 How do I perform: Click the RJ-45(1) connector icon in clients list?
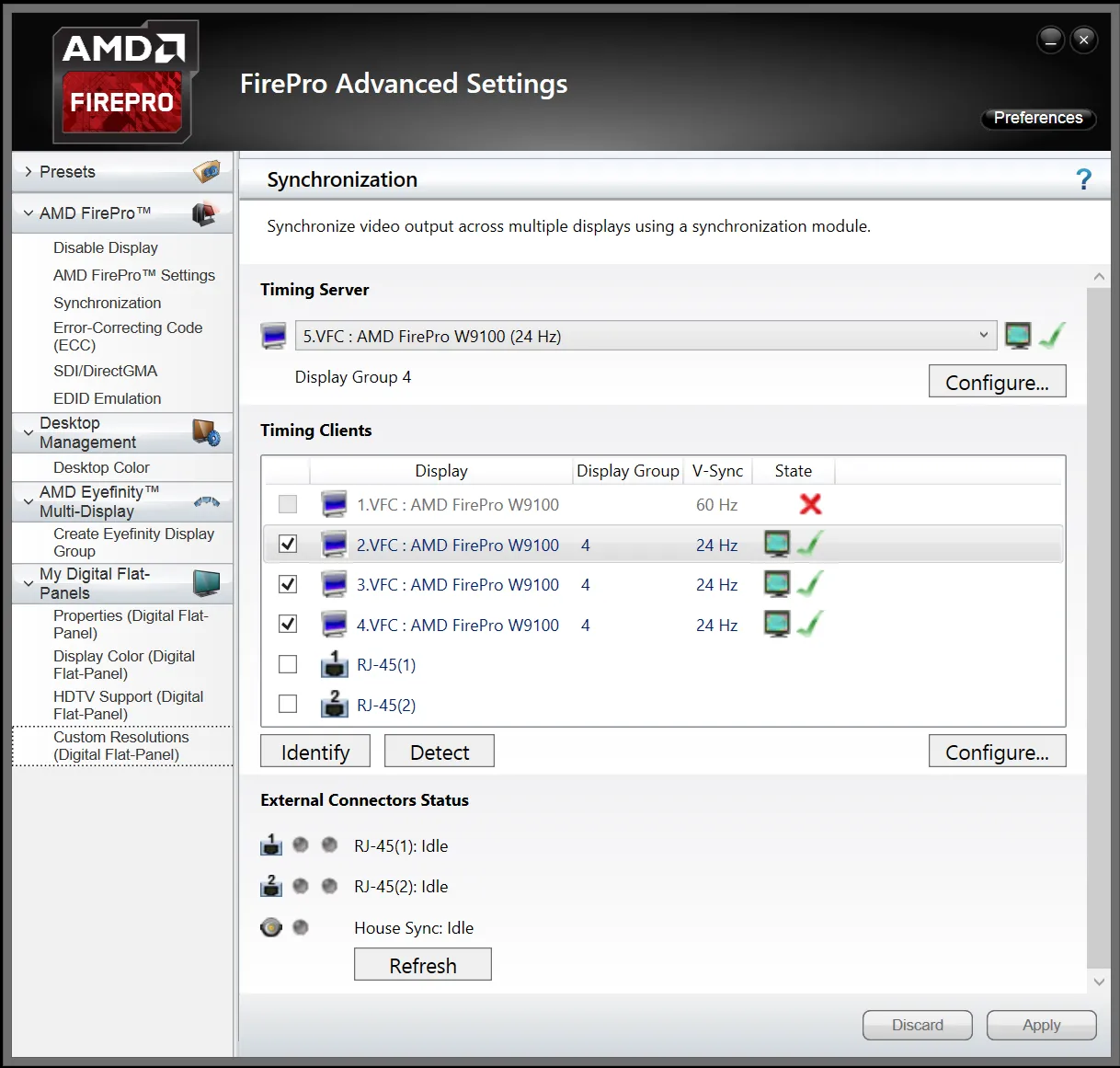(334, 664)
